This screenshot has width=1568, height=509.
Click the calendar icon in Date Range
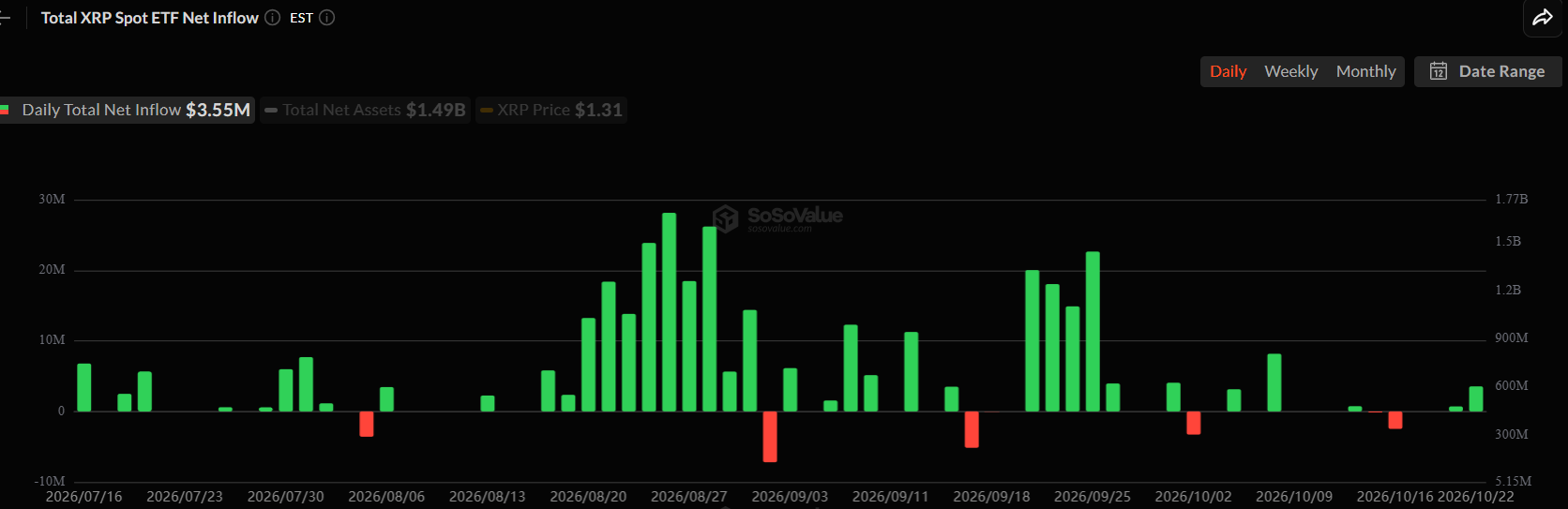pos(1438,71)
